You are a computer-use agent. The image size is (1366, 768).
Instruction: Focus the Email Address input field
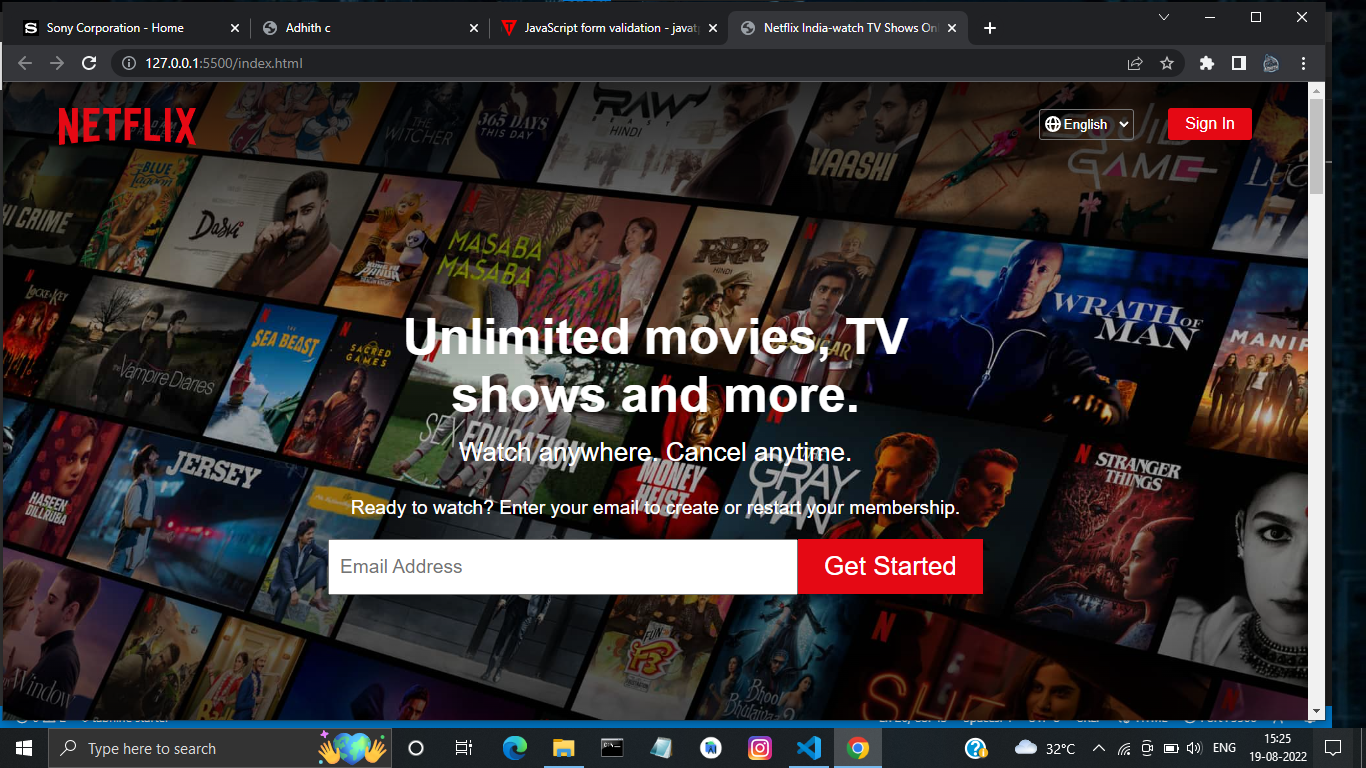562,567
